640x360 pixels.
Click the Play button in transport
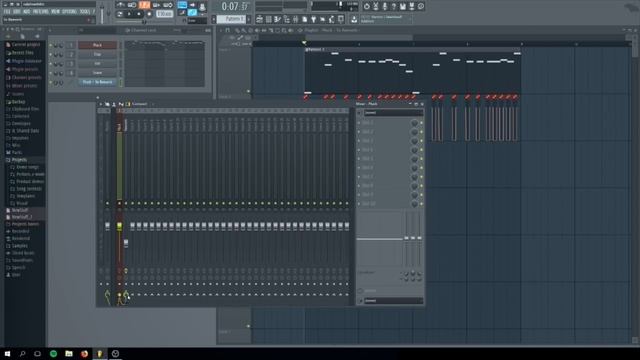[x=129, y=14]
